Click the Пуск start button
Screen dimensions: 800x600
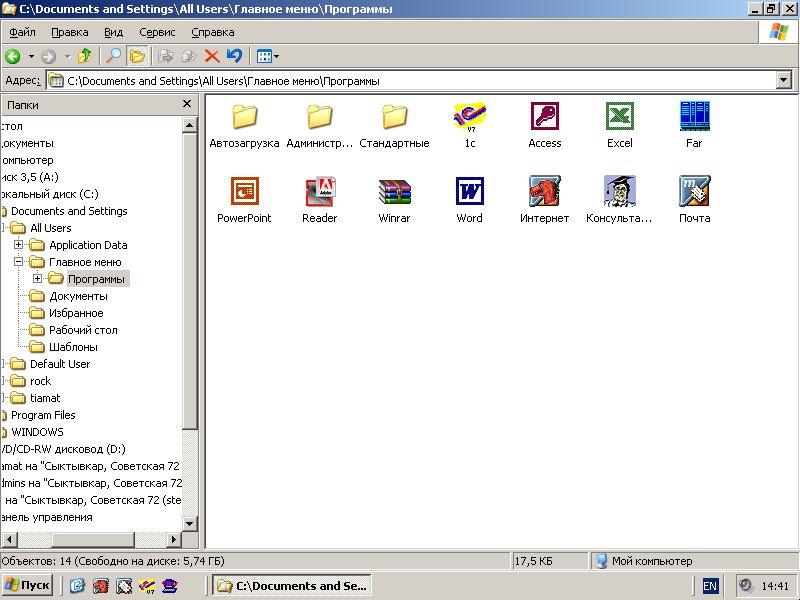click(x=28, y=586)
